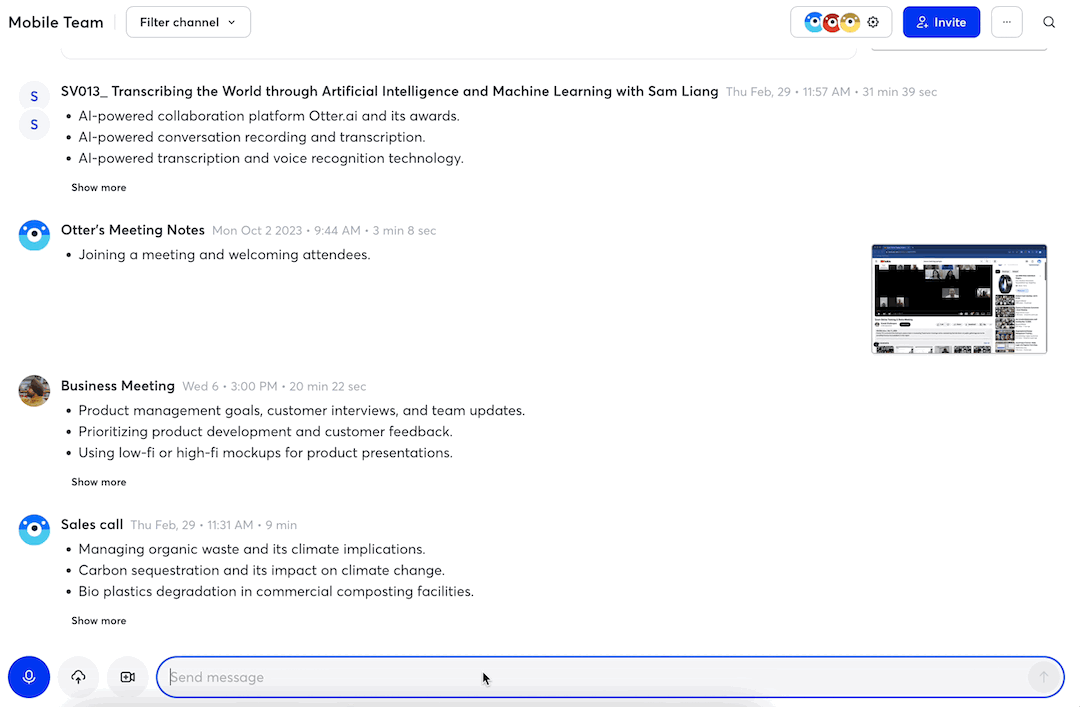Click lower S avatar beside SV013 conversation
This screenshot has height=707, width=1080.
[34, 125]
